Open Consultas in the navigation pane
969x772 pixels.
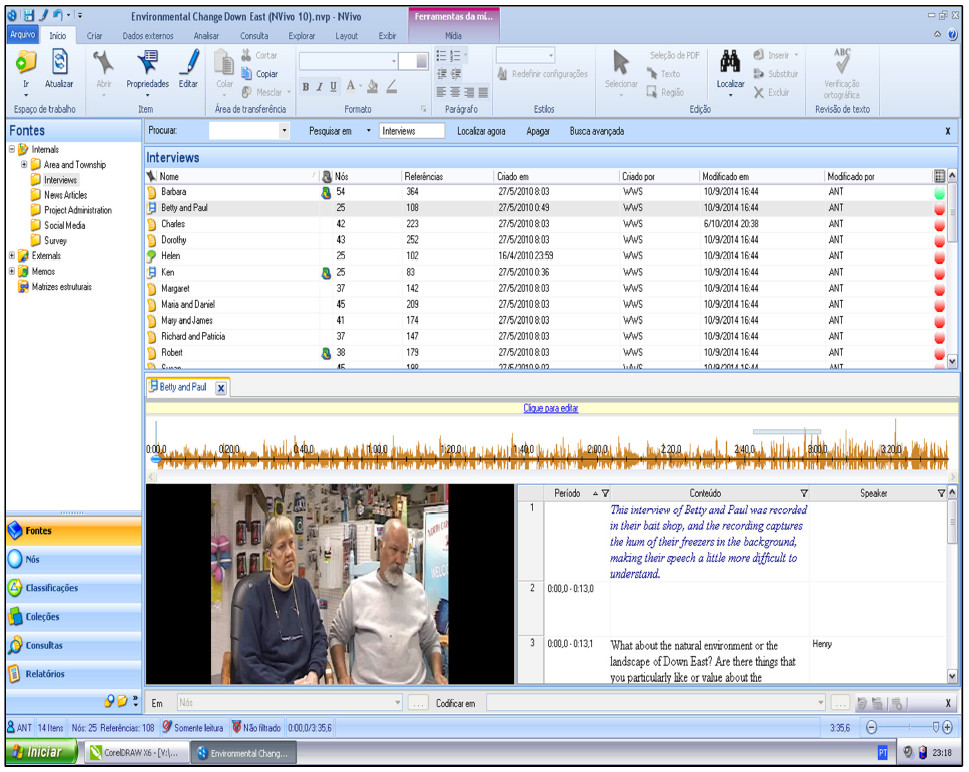click(44, 645)
